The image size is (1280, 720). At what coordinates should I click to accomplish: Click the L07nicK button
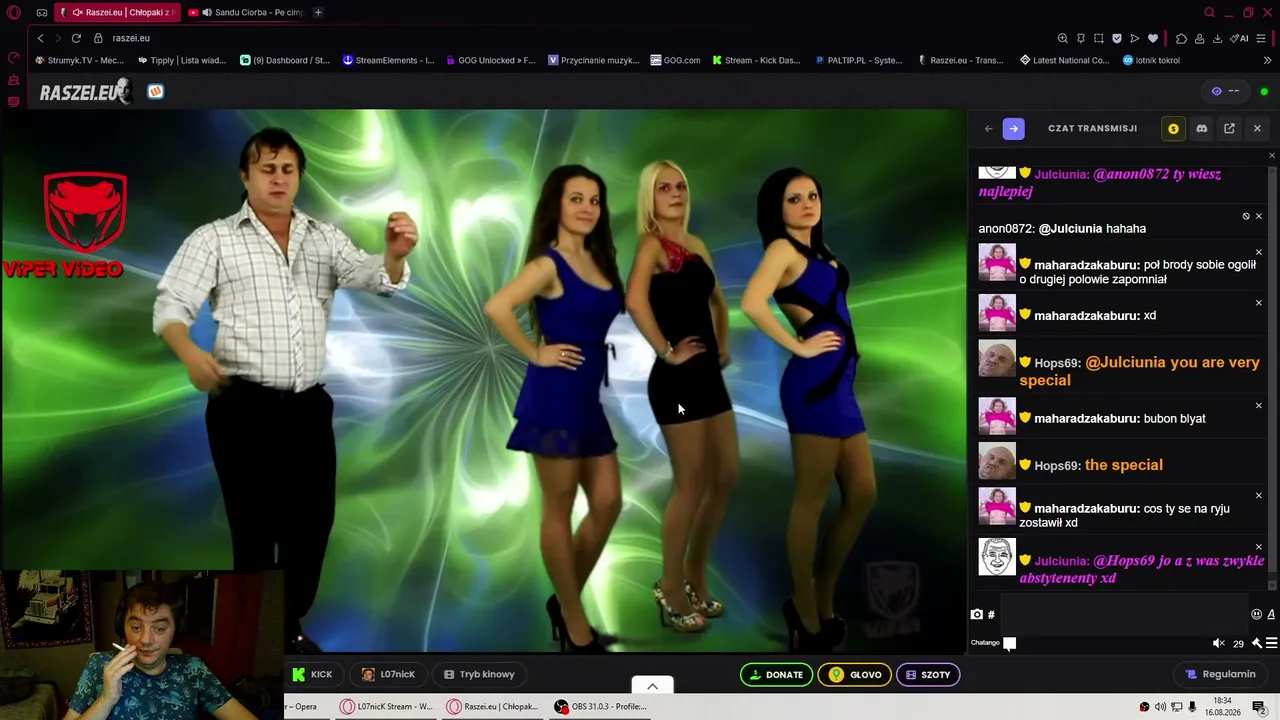[x=388, y=674]
